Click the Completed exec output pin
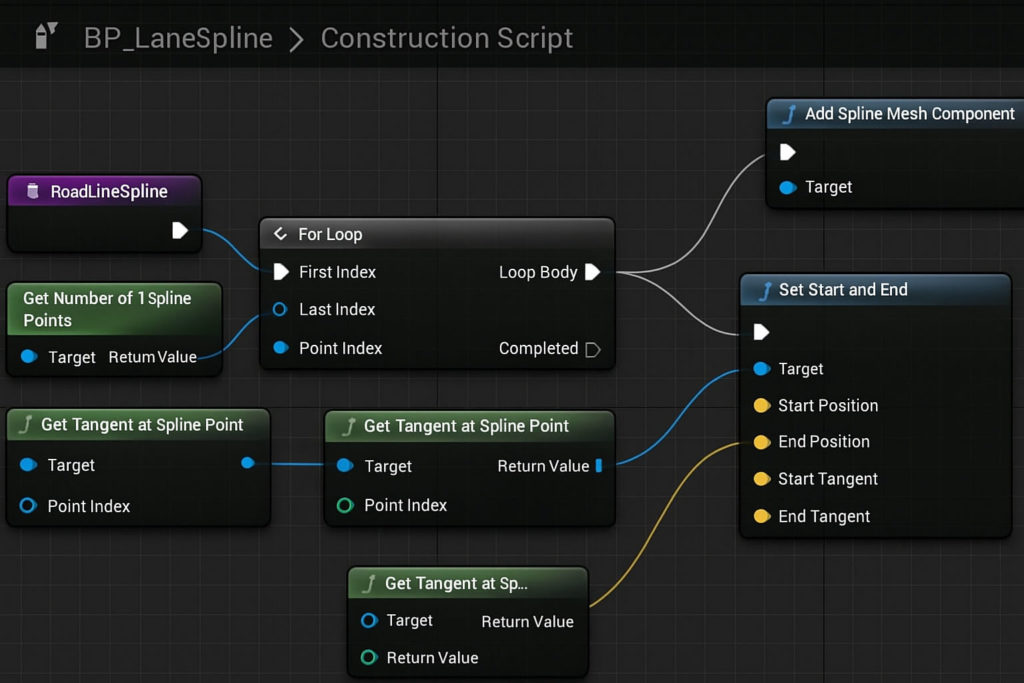The image size is (1024, 683). pos(593,349)
